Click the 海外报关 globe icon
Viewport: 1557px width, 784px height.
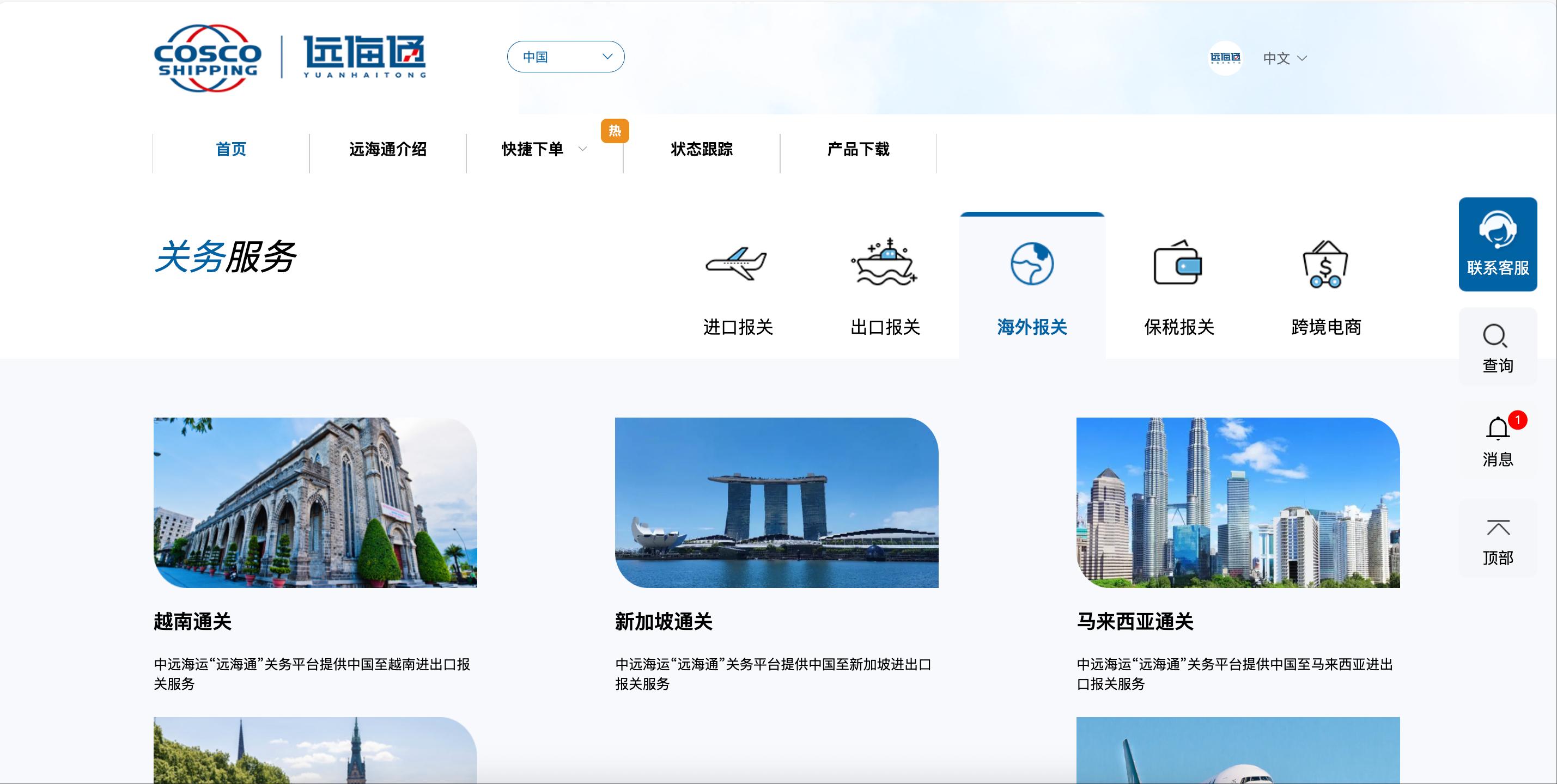point(1031,264)
